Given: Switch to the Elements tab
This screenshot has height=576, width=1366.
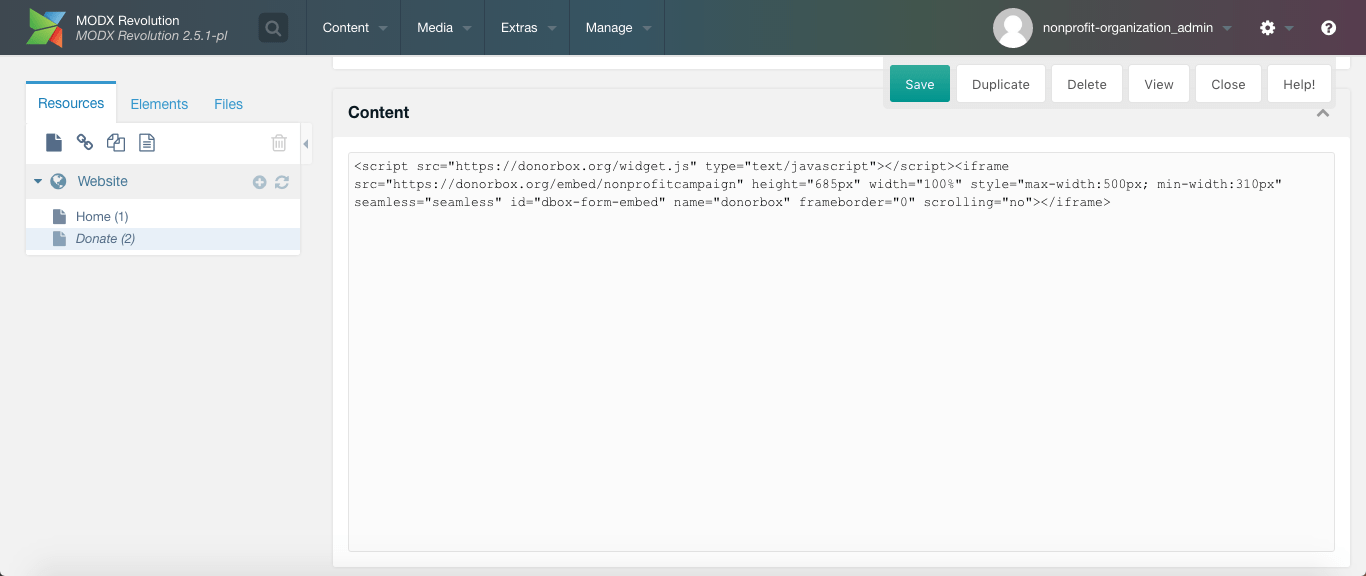Looking at the screenshot, I should coord(159,104).
